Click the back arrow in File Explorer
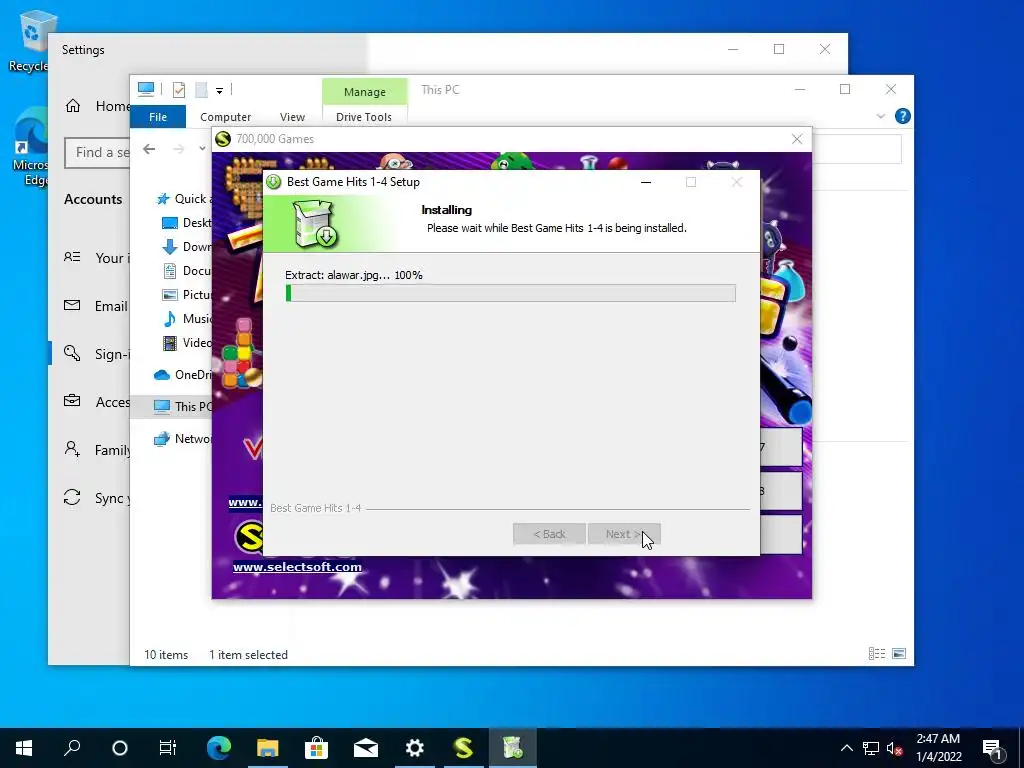The height and width of the screenshot is (768, 1024). tap(149, 149)
